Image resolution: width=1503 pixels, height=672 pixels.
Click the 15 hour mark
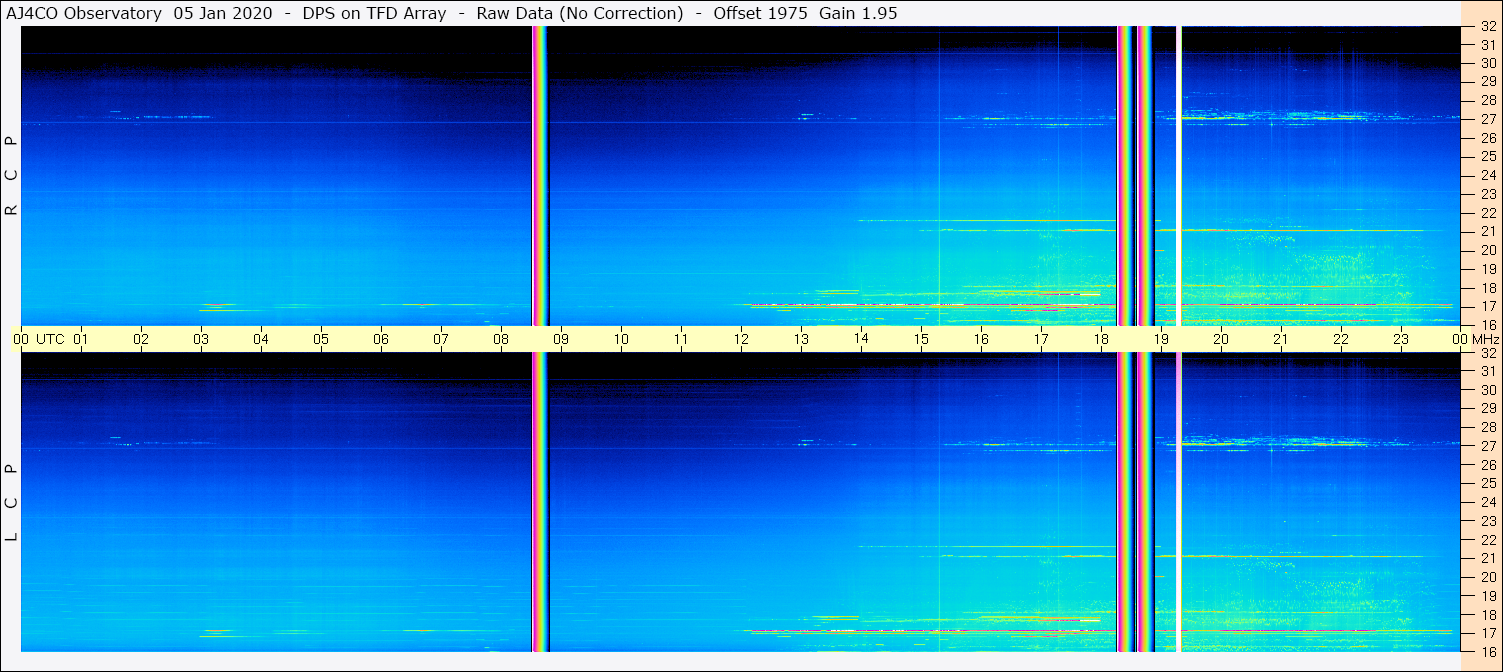point(921,339)
